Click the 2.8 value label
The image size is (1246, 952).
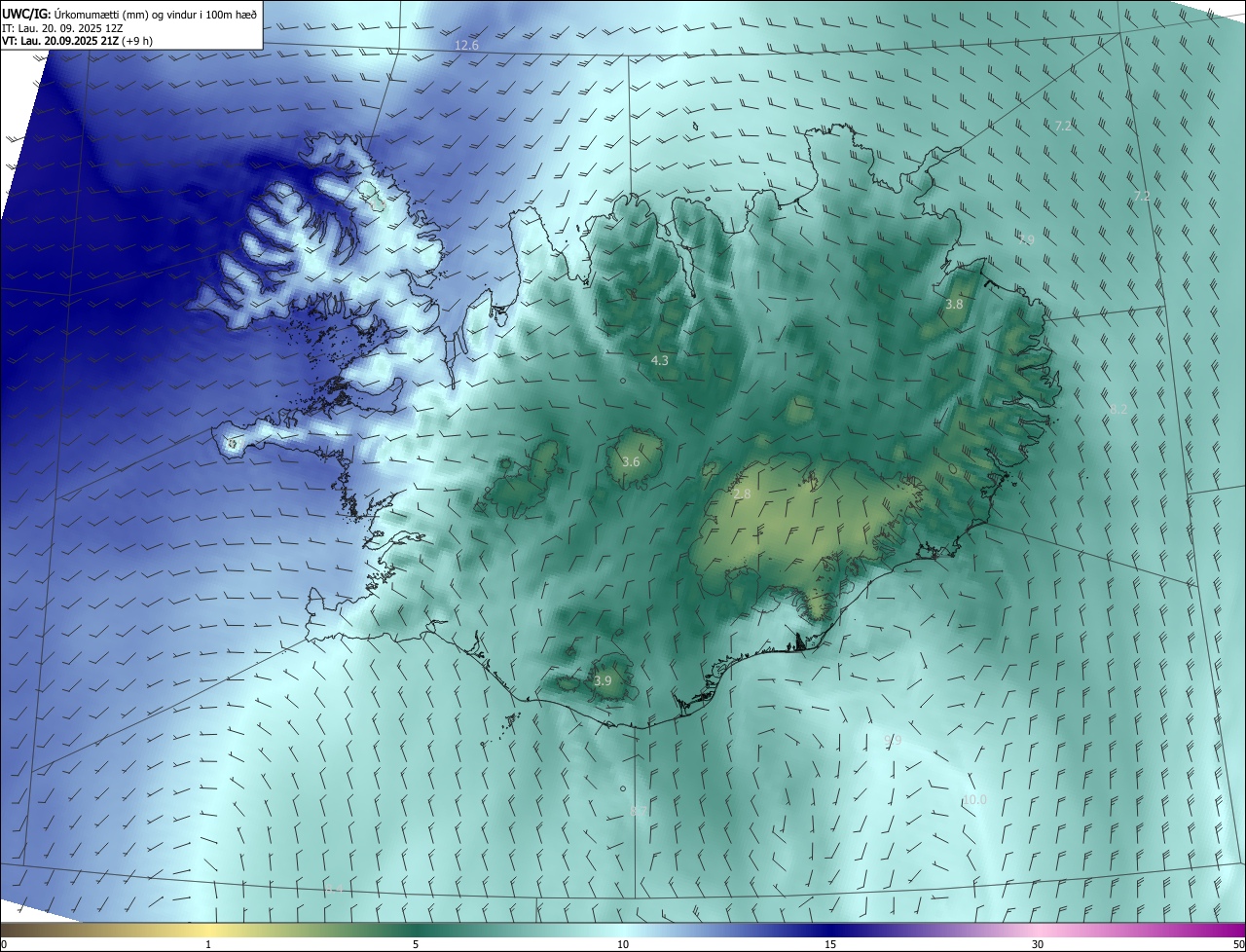click(x=742, y=494)
